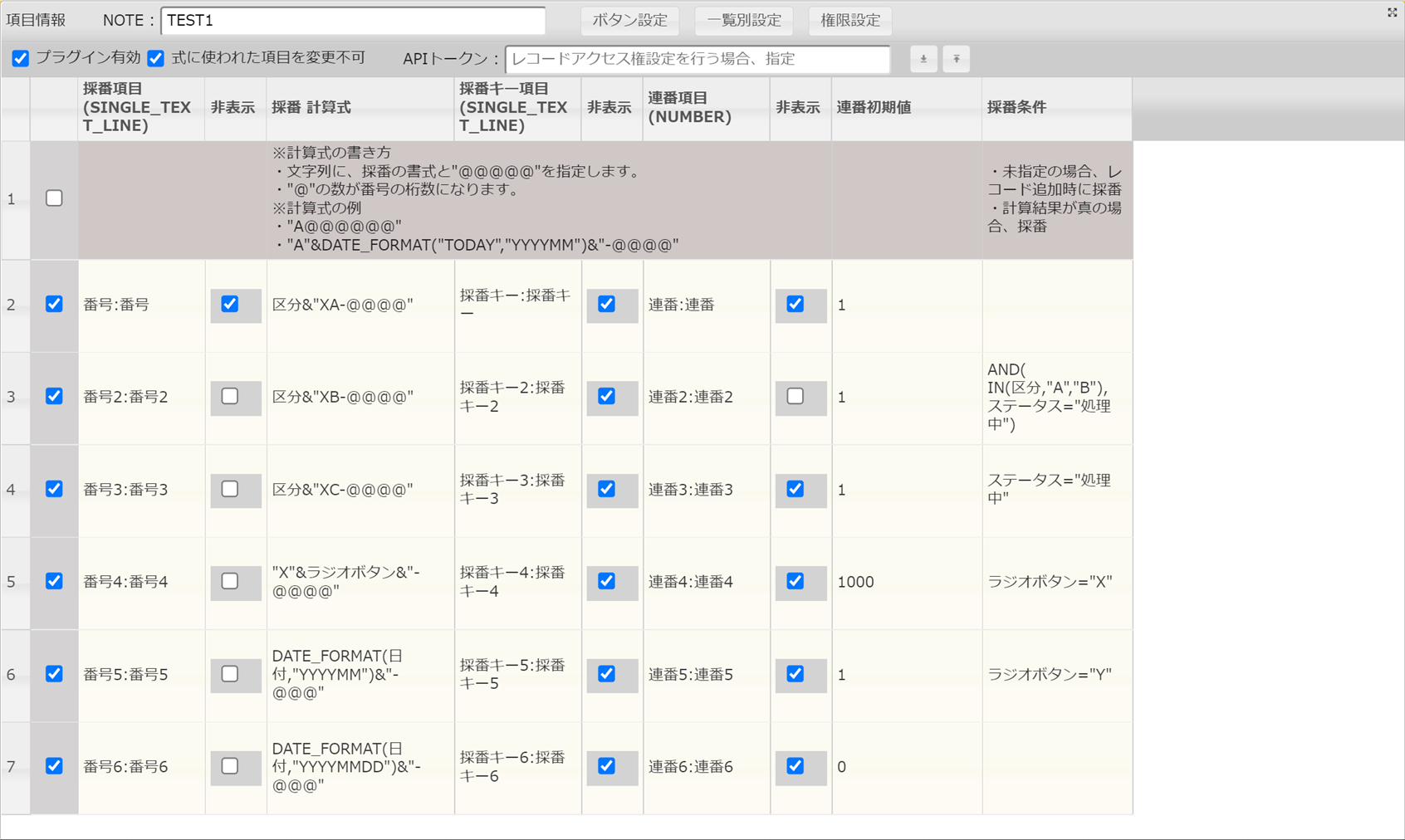Screen dimensions: 1405x840
Task: Toggle 非表示 checkbox after 採番キー6:採番キー6
Action: [607, 766]
